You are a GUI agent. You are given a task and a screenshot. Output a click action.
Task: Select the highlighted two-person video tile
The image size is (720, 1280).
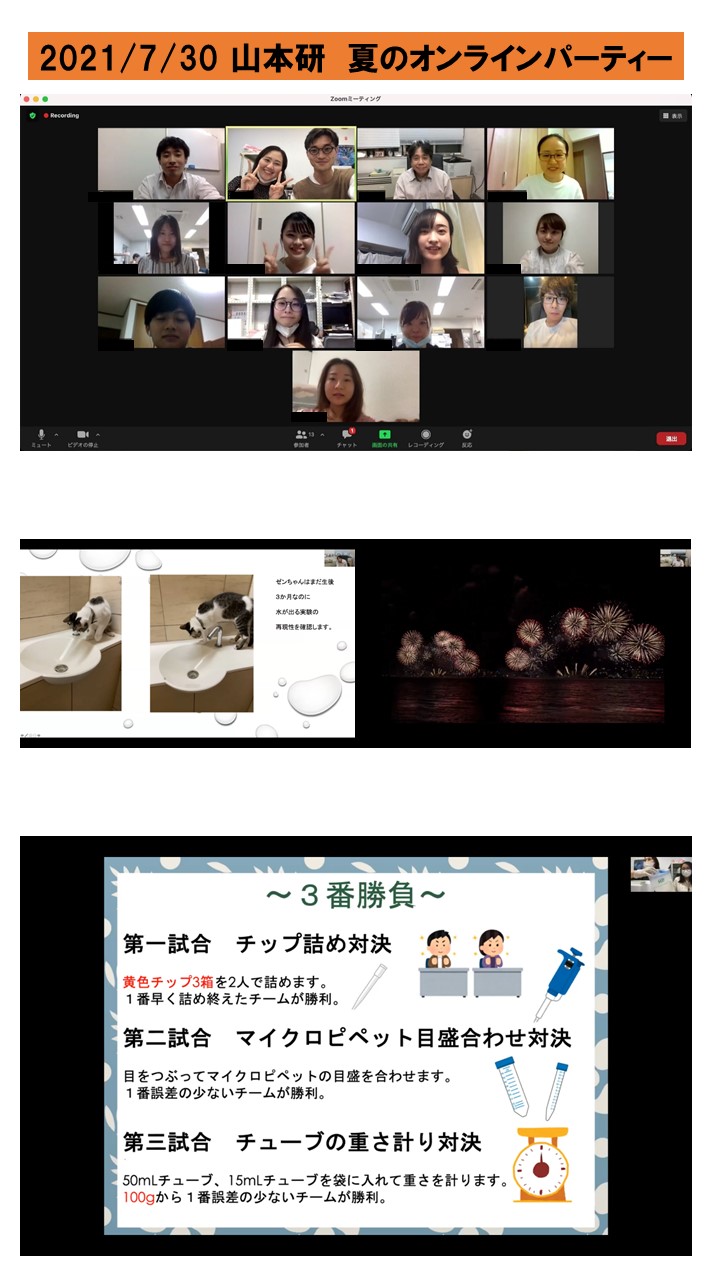[x=291, y=163]
